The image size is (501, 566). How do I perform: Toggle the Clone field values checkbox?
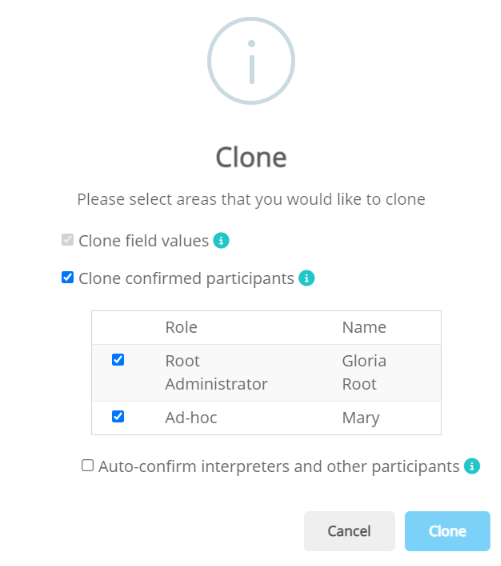67,240
